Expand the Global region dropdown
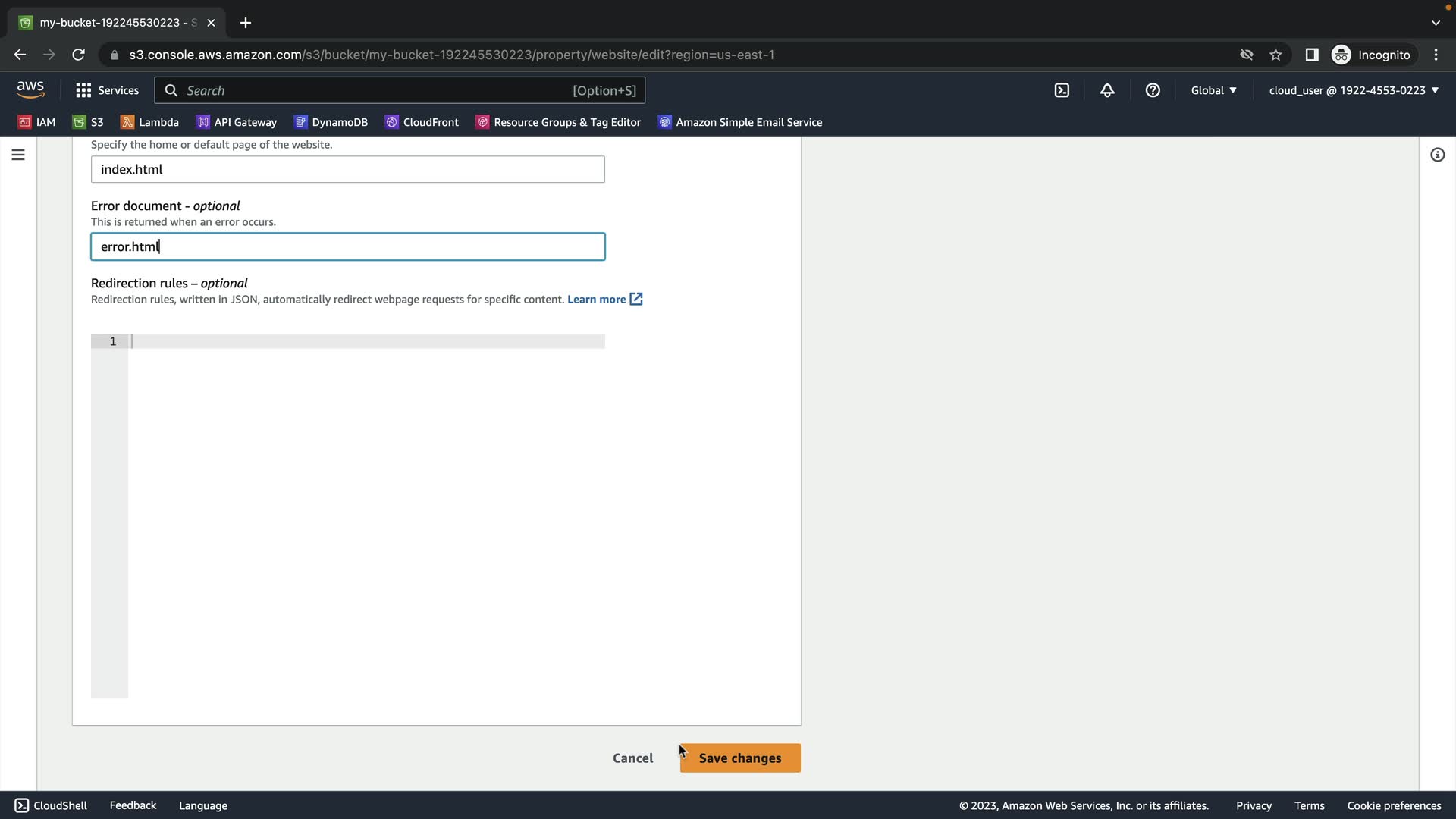The height and width of the screenshot is (819, 1456). (x=1213, y=90)
